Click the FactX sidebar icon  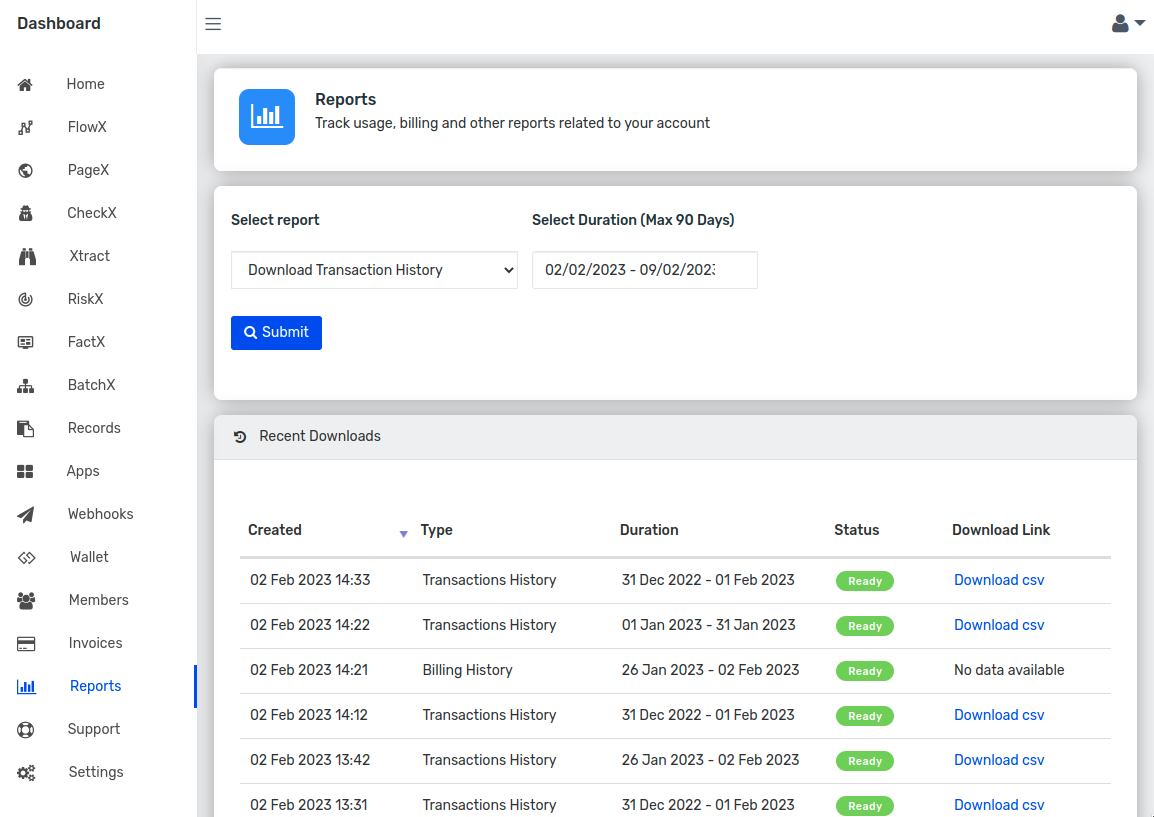tap(25, 342)
